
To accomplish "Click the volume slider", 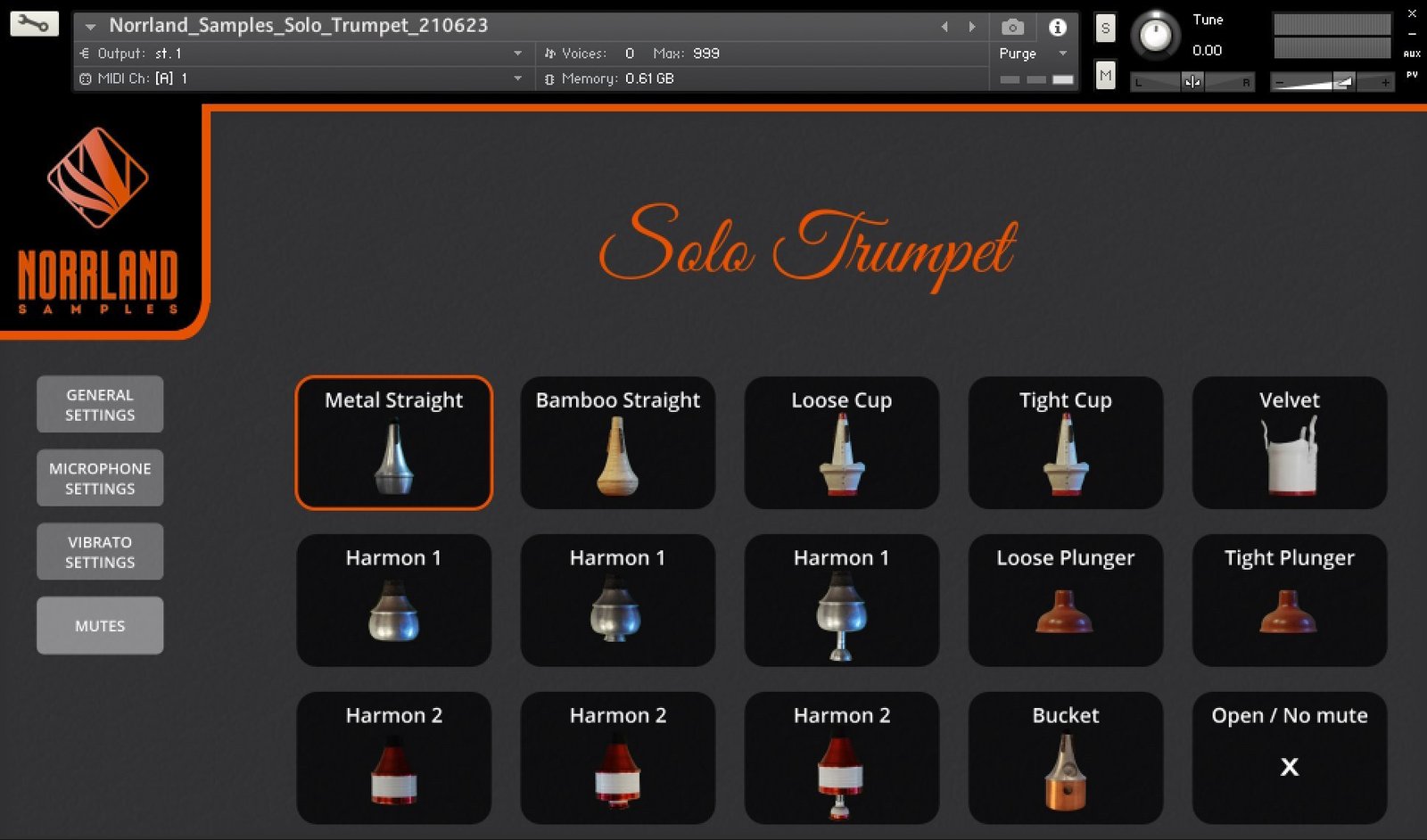I will point(1332,82).
